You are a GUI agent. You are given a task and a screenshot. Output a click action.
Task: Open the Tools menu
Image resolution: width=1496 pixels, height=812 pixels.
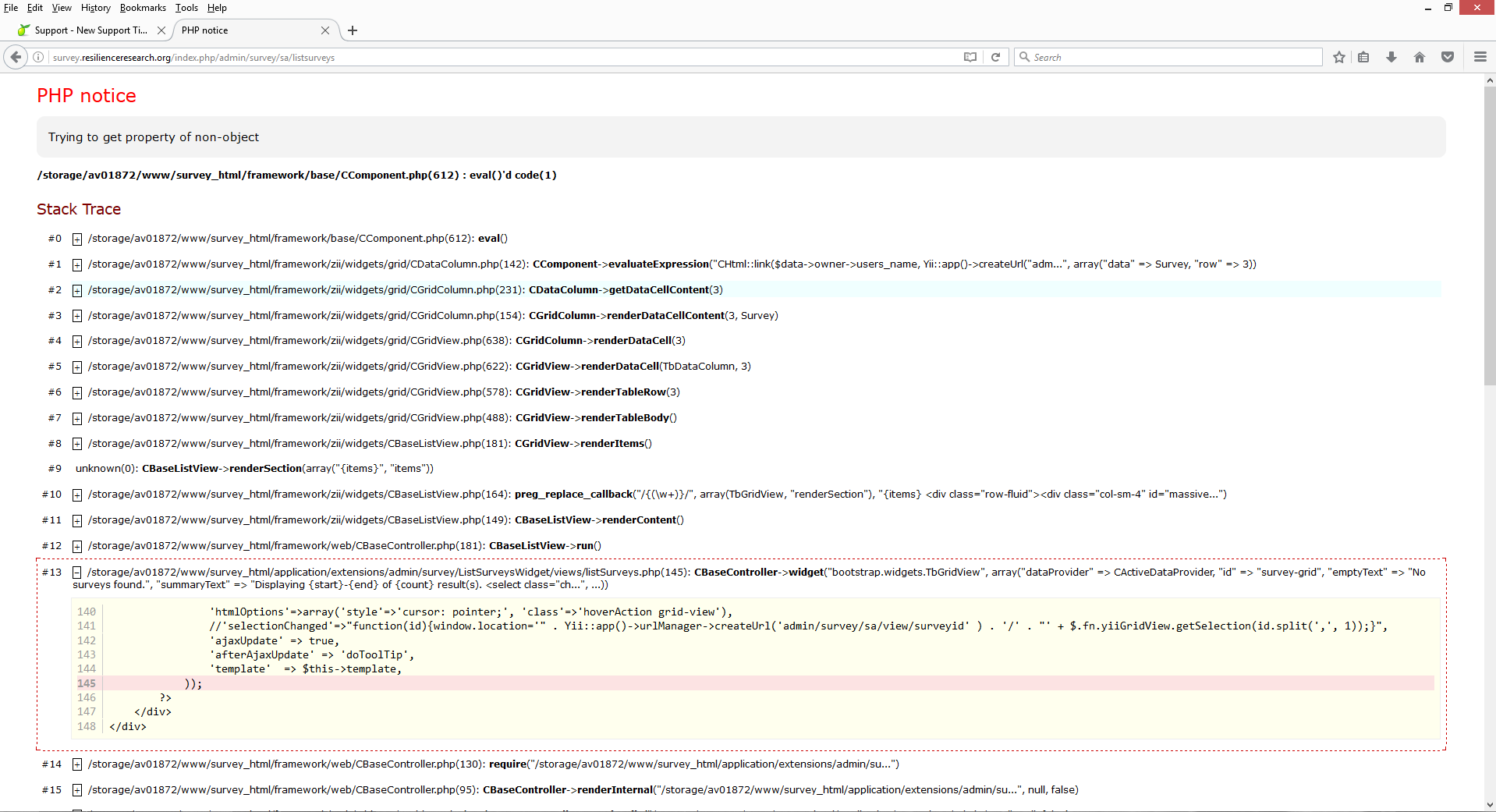coord(186,8)
